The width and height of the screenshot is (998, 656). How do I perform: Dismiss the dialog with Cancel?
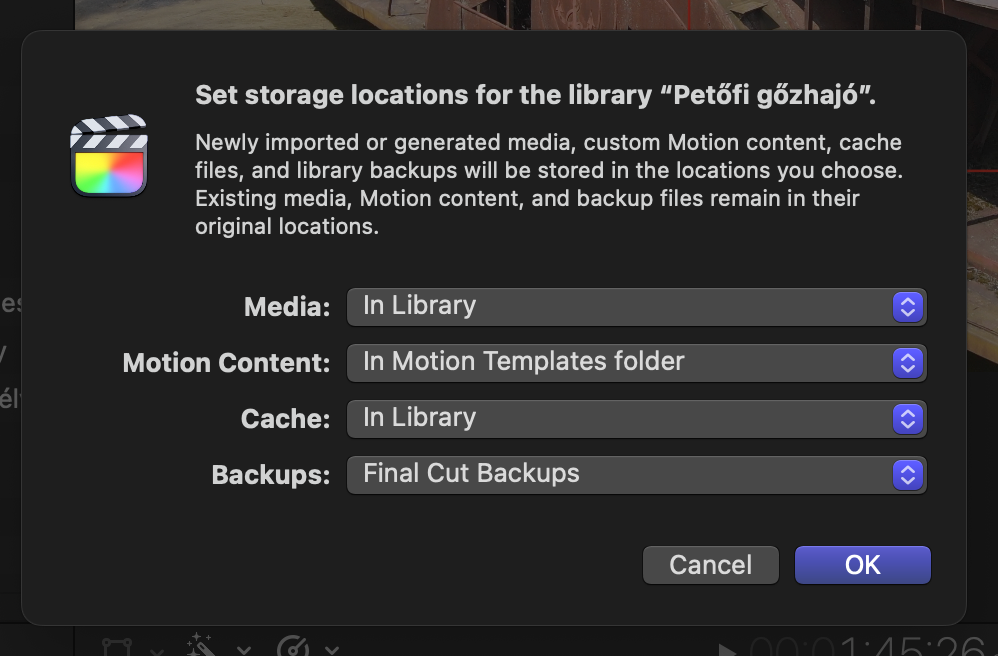point(710,565)
